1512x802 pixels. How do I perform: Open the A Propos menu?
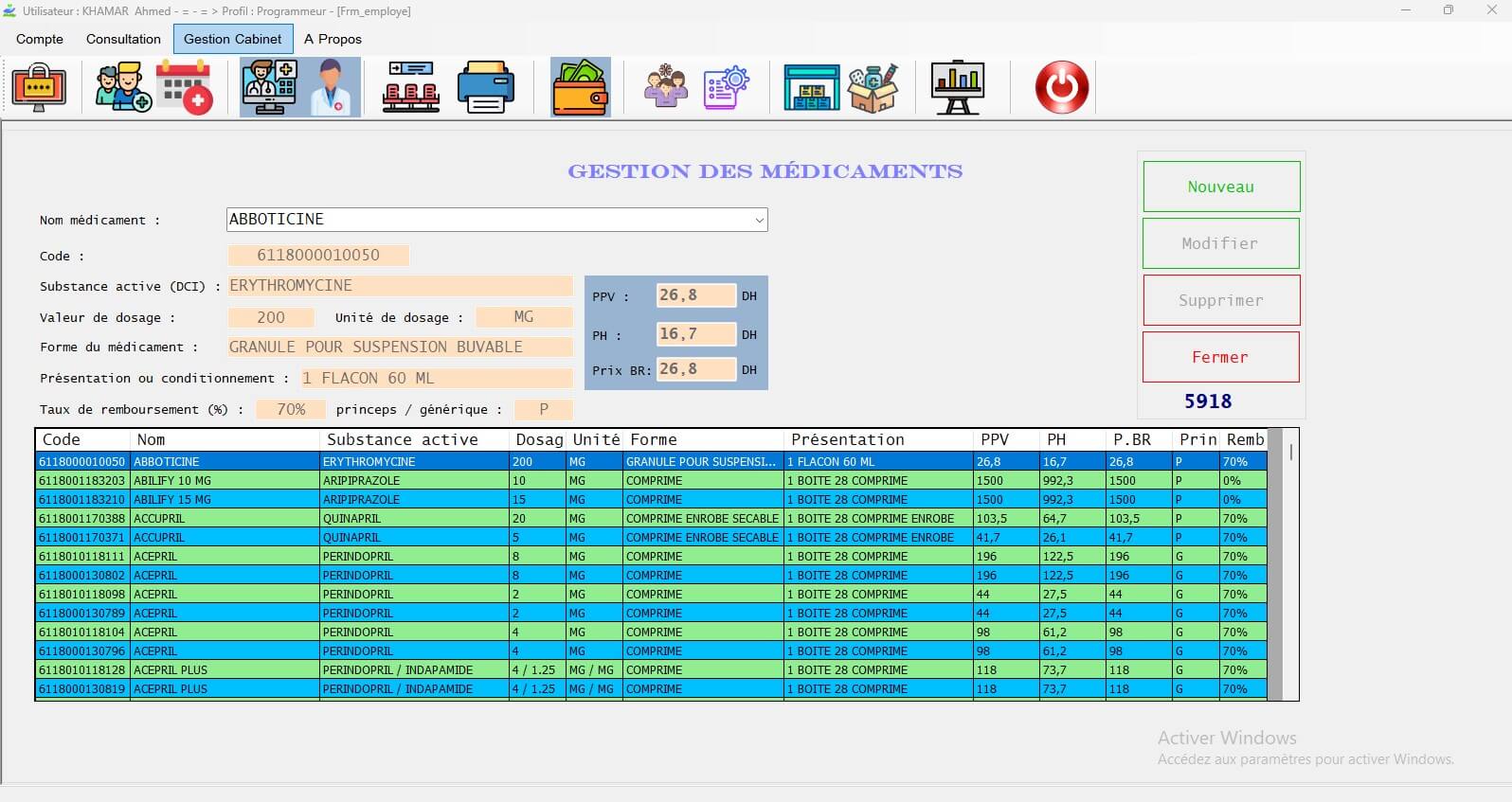pos(333,39)
